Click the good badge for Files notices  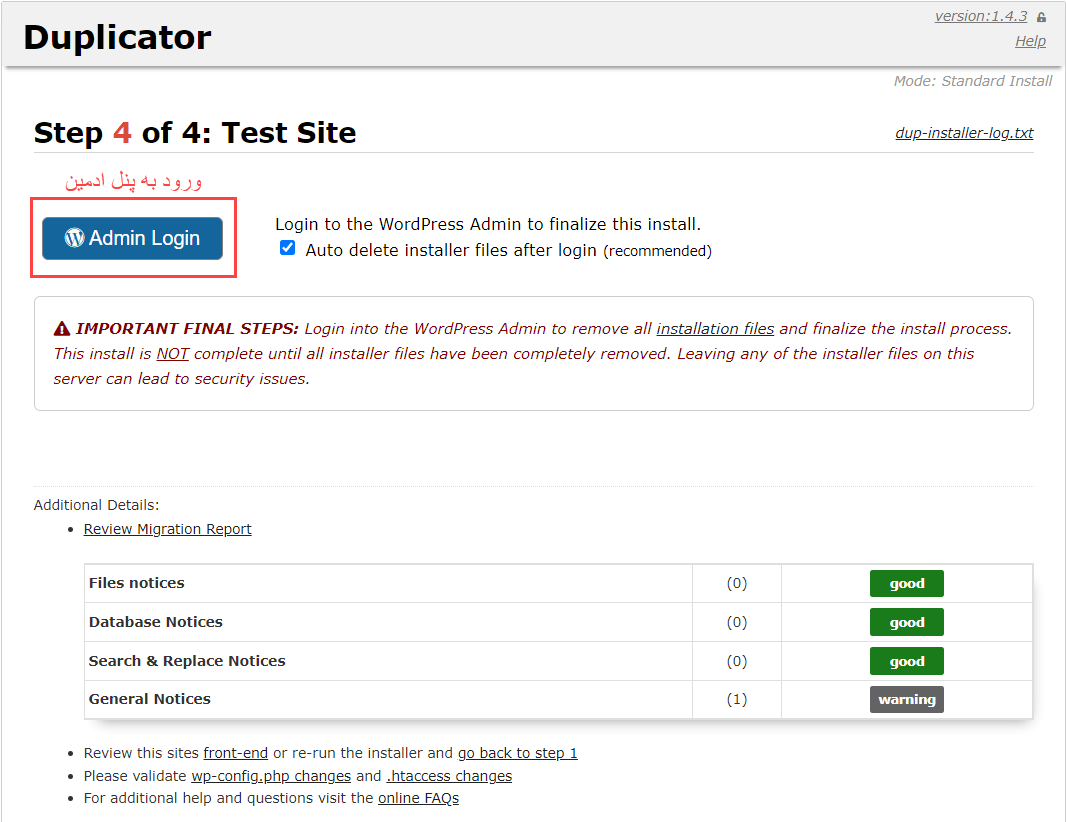[906, 583]
